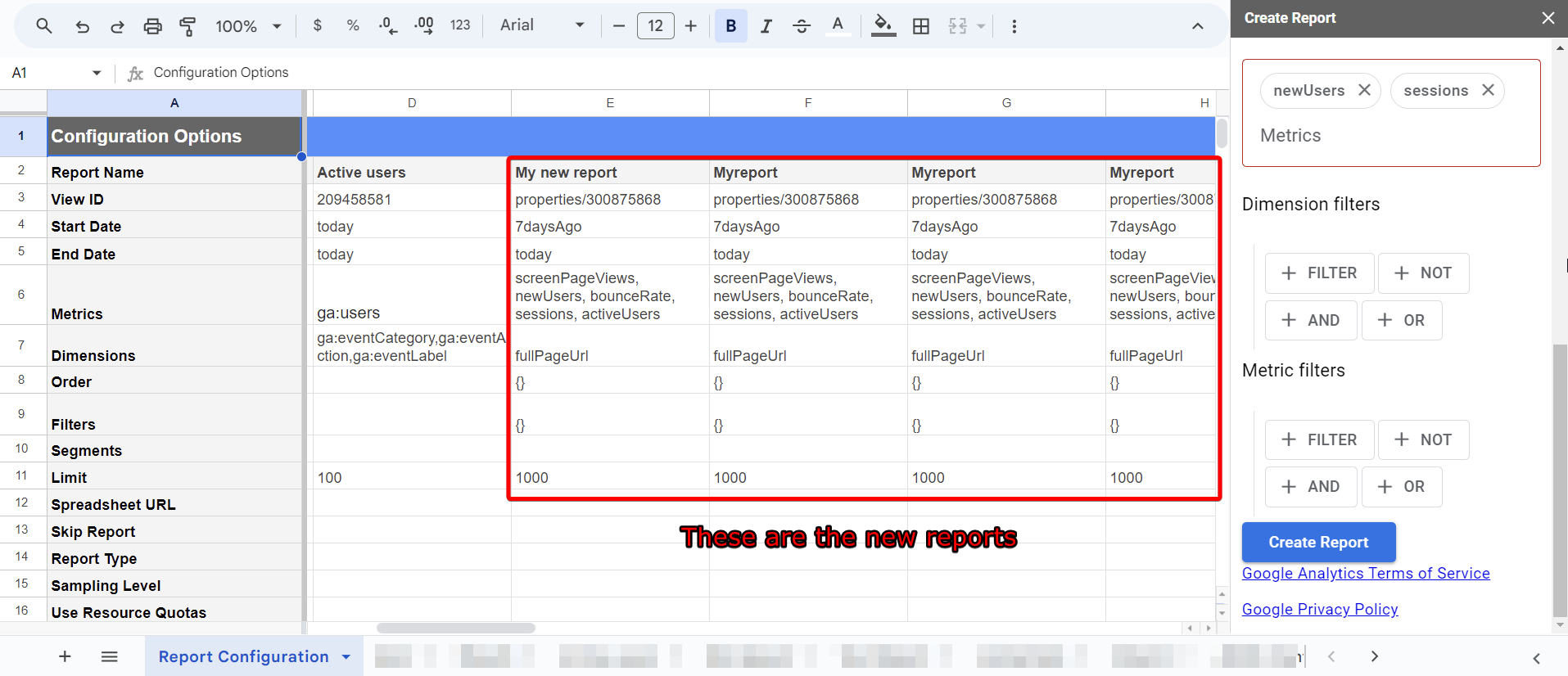This screenshot has height=676, width=1568.
Task: Select the paint format roller icon
Action: [x=188, y=26]
